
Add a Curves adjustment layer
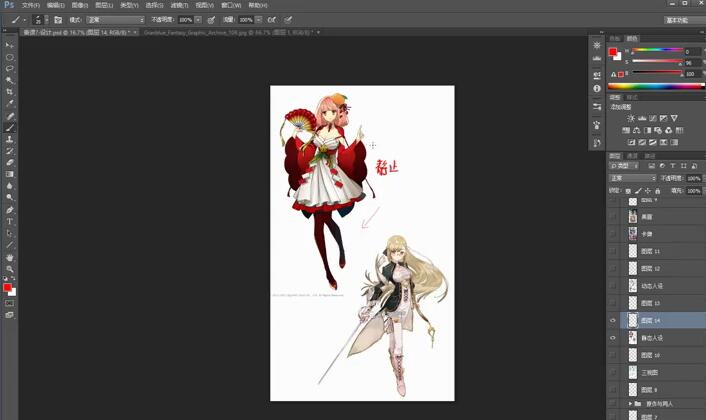click(652, 118)
